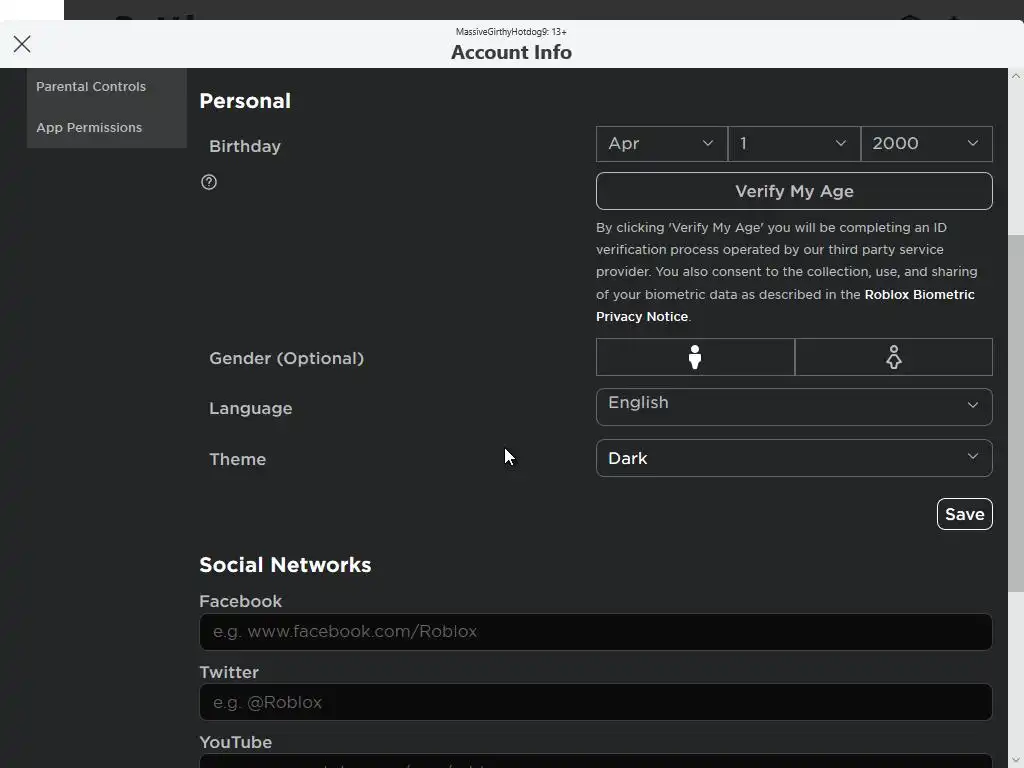
Task: Click the birthday help question mark icon
Action: click(209, 182)
